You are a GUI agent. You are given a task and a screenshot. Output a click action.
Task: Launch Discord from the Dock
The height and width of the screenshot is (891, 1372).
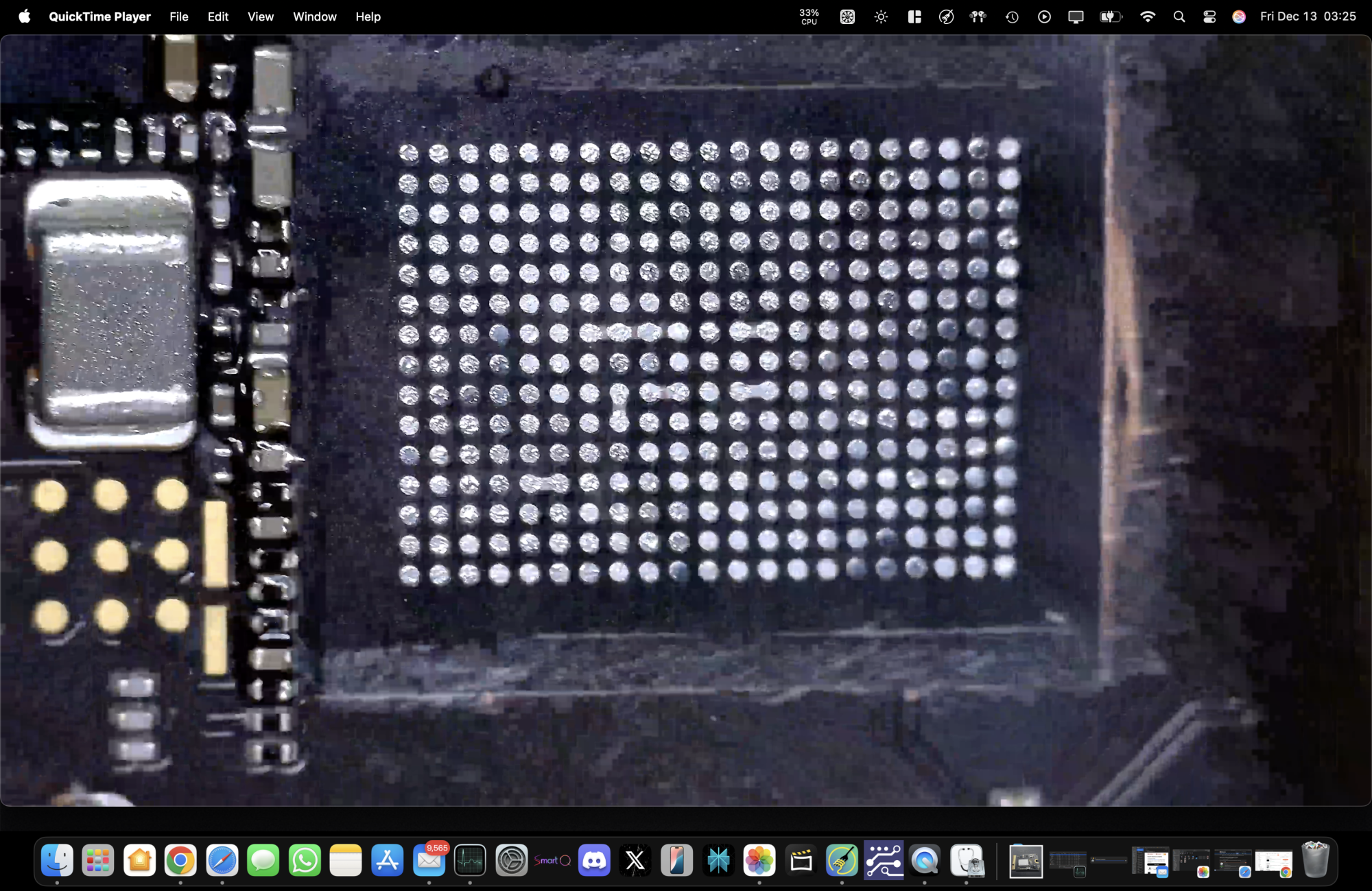594,860
